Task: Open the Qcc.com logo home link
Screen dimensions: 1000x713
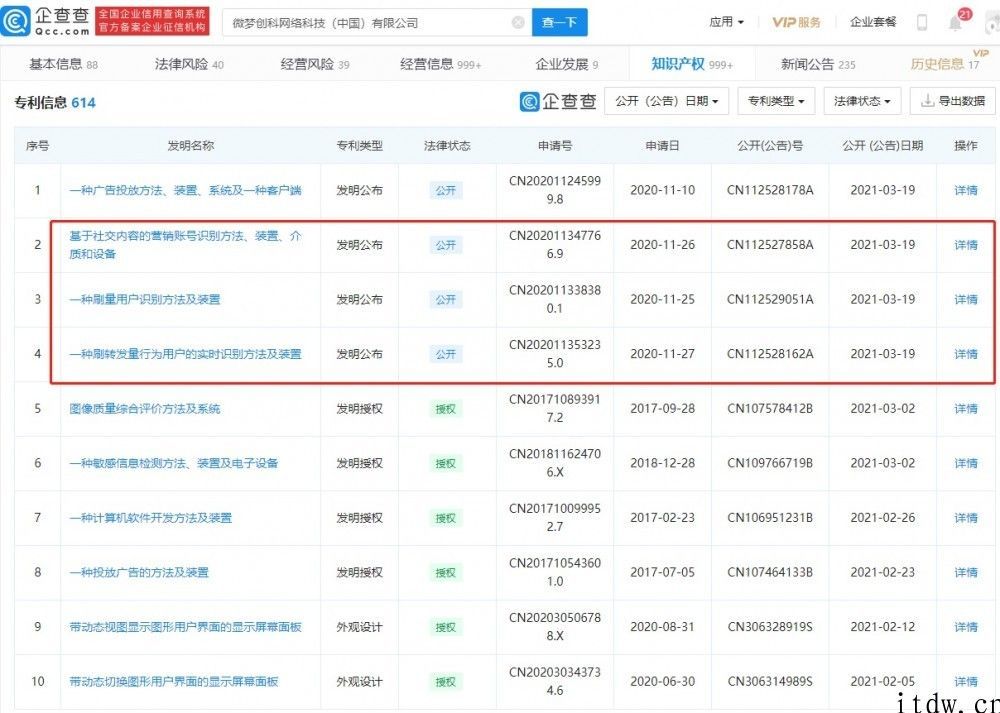Action: tap(46, 21)
